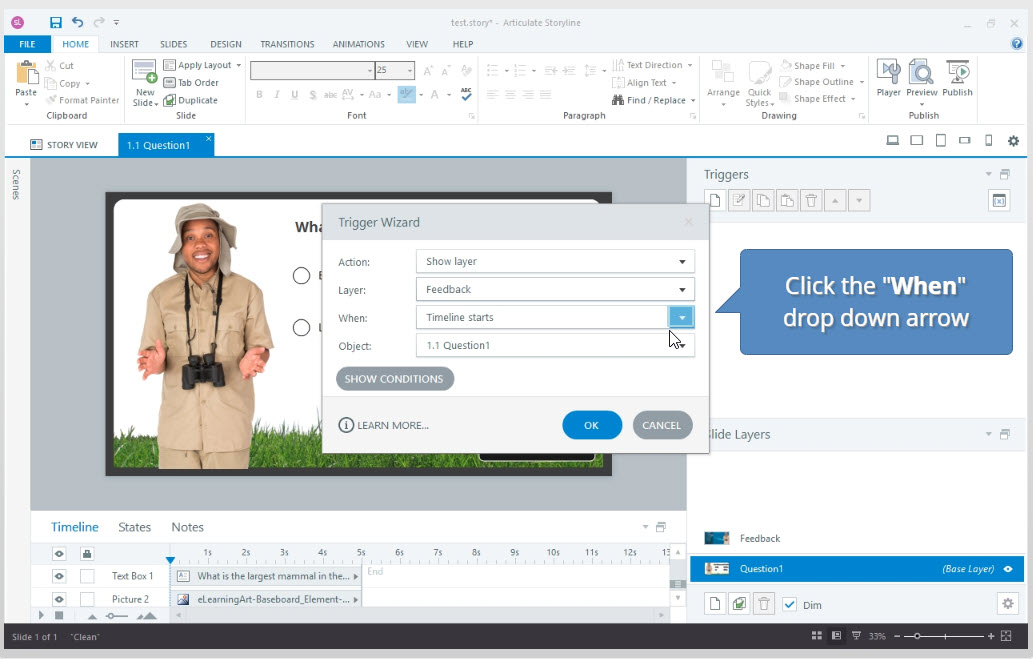Open the When dropdown in the Trigger Wizard
The image size is (1033, 659).
click(x=680, y=316)
